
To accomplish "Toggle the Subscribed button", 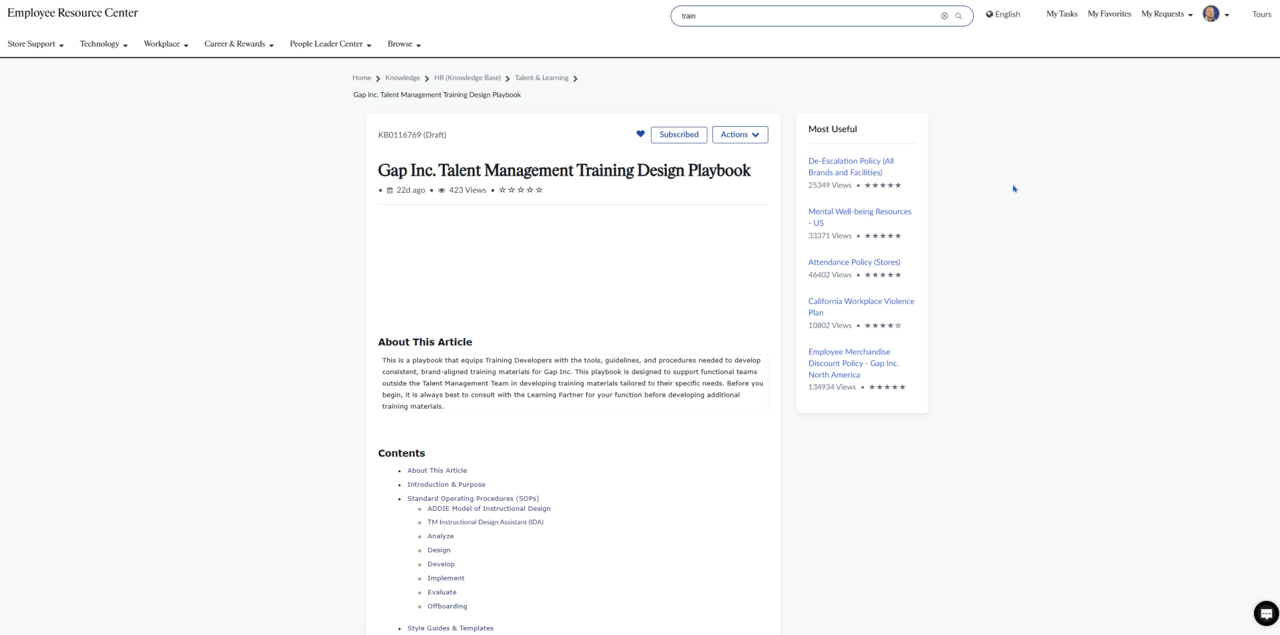I will tap(679, 134).
